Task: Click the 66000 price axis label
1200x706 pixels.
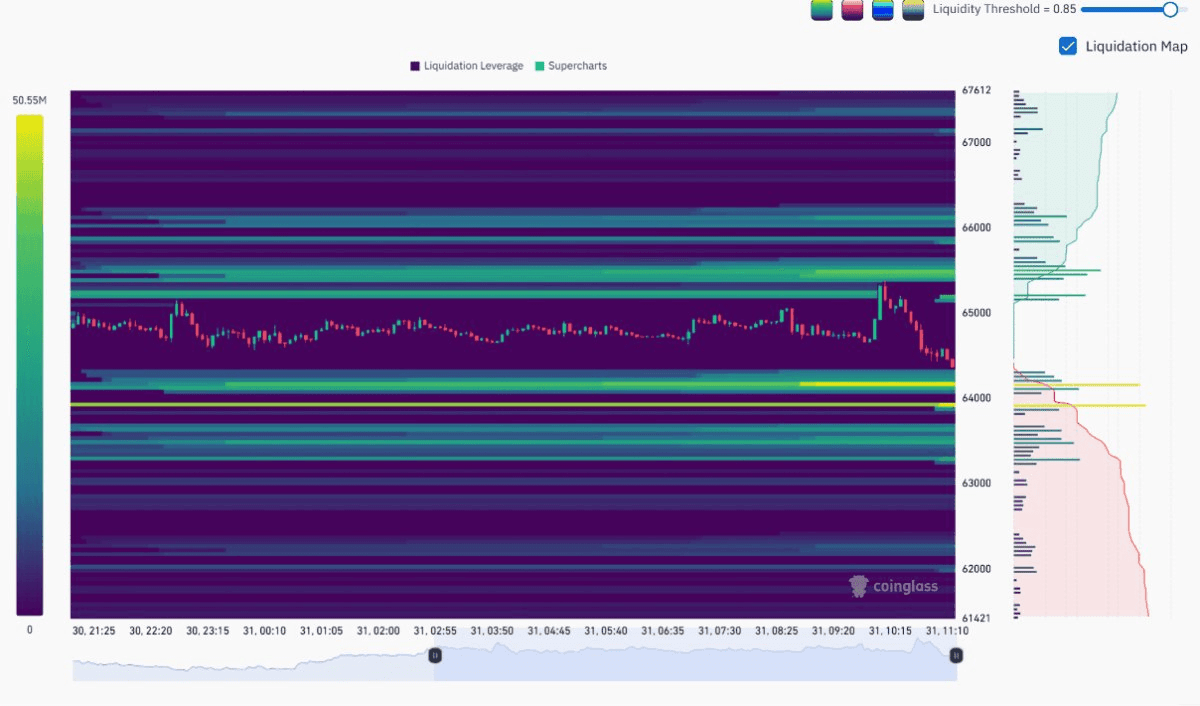Action: pos(977,228)
